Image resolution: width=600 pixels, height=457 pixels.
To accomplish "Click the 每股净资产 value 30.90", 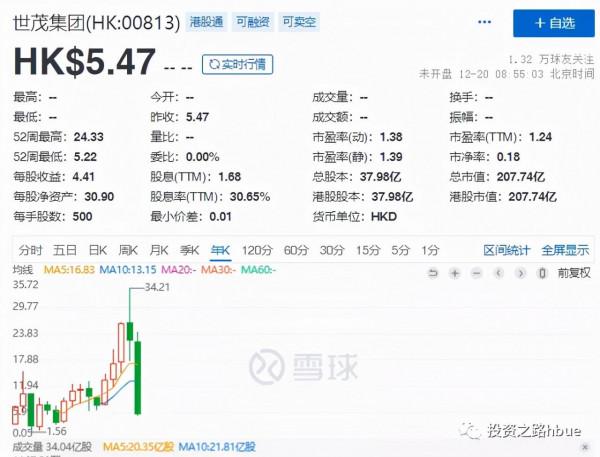I will click(x=99, y=197).
